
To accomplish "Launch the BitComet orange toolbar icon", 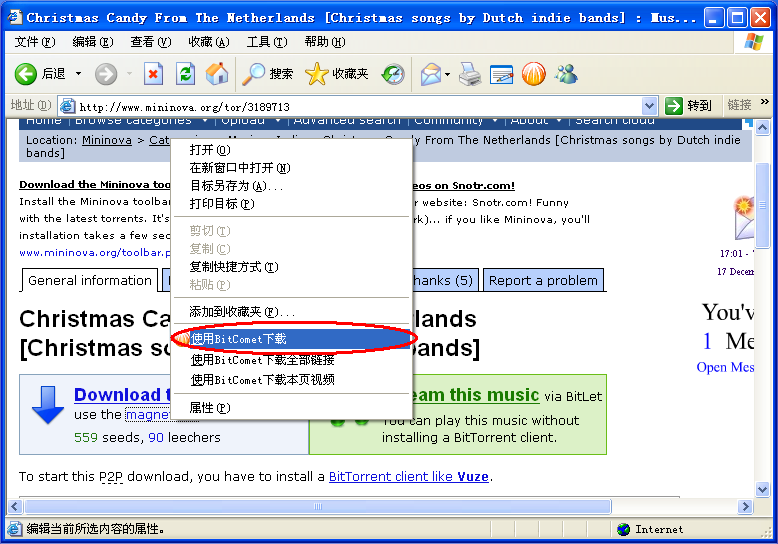I will coord(533,74).
